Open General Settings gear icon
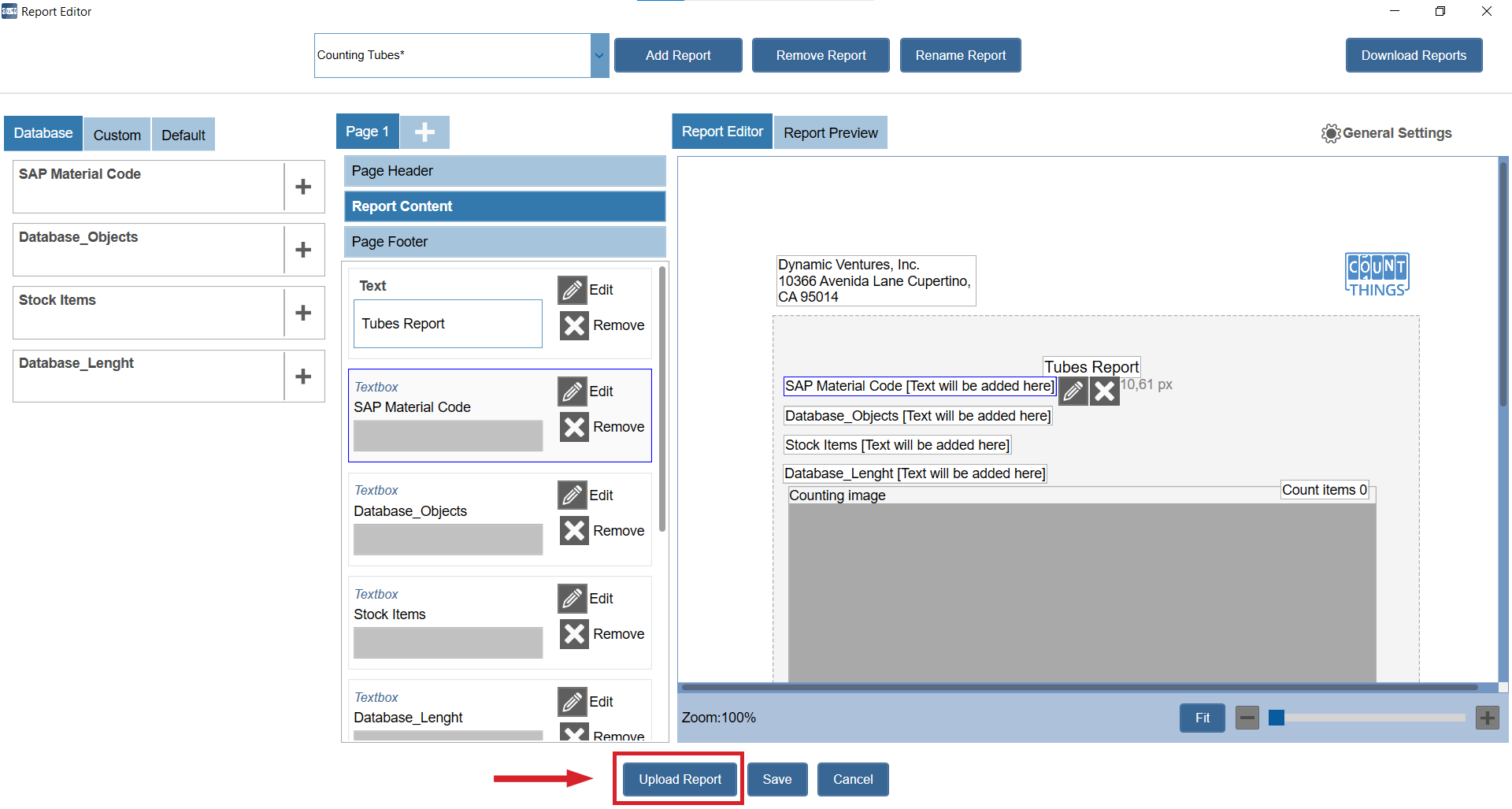The image size is (1512, 809). [1330, 133]
